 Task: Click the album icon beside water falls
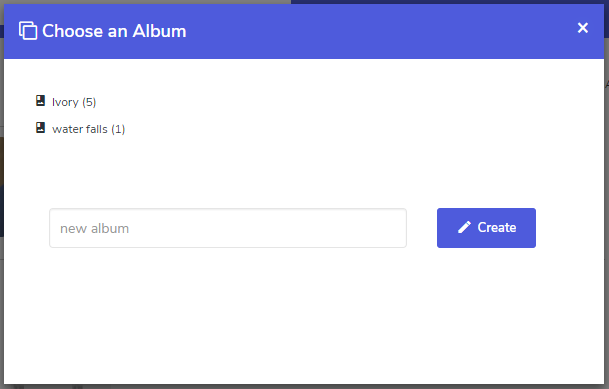(x=40, y=127)
